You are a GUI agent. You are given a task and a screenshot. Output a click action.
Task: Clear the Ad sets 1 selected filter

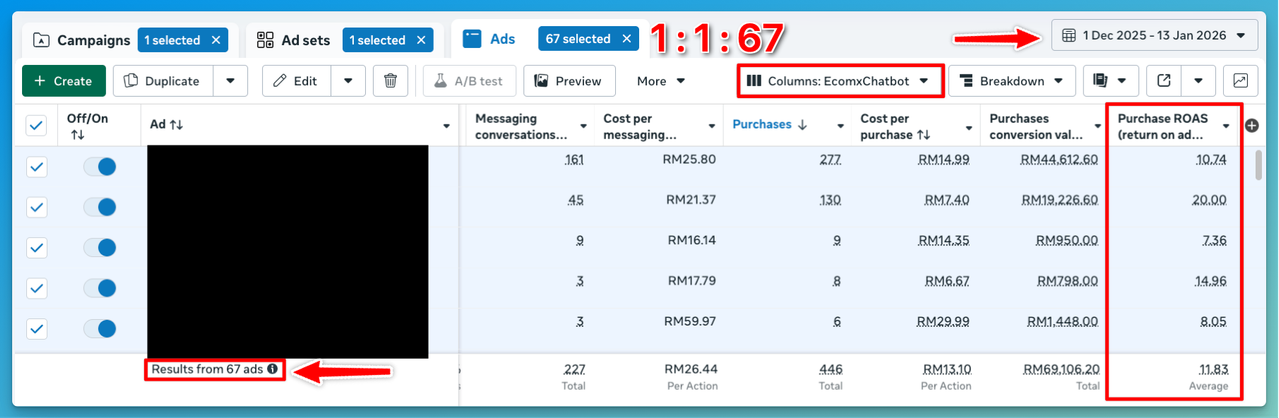point(421,40)
